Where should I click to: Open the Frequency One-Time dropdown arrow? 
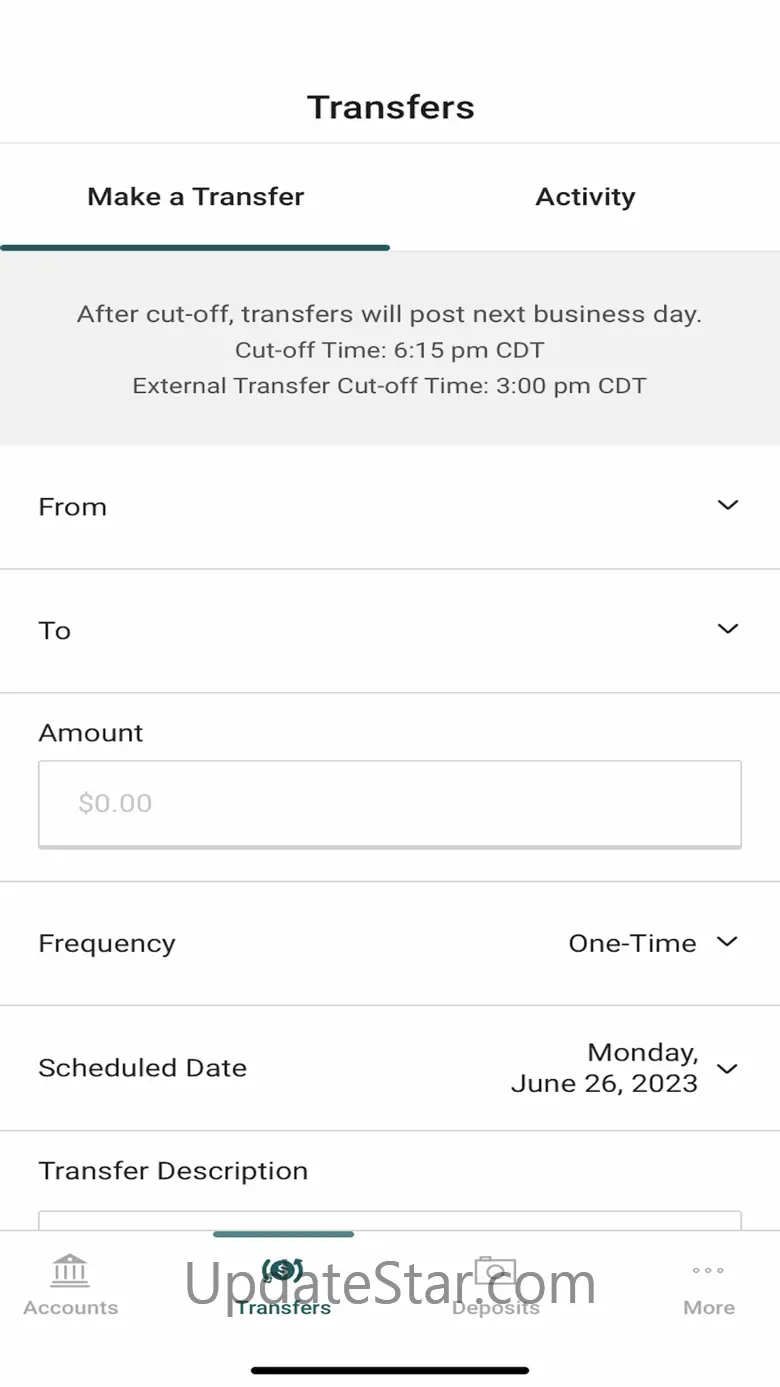pos(728,942)
